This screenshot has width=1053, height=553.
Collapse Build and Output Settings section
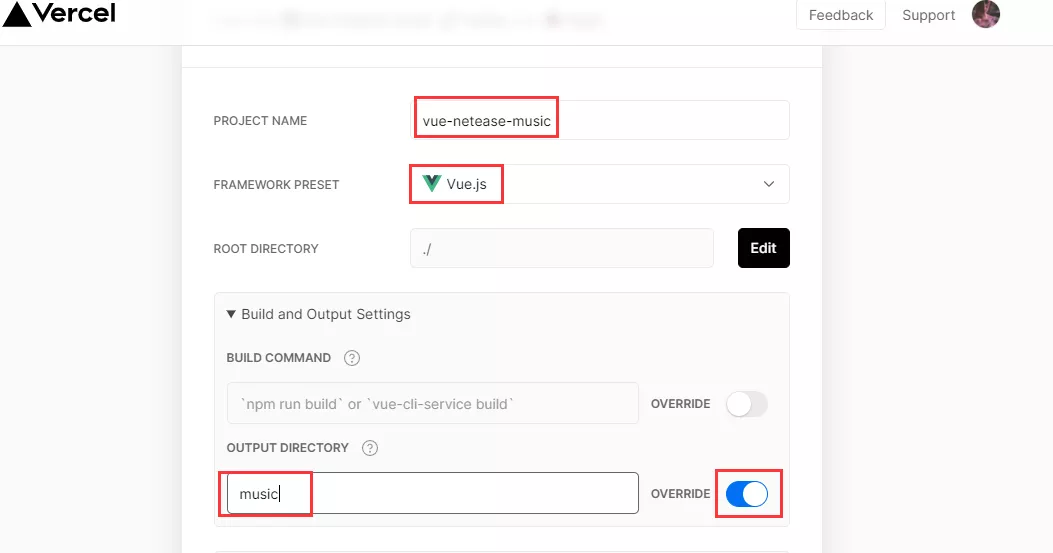click(x=318, y=314)
